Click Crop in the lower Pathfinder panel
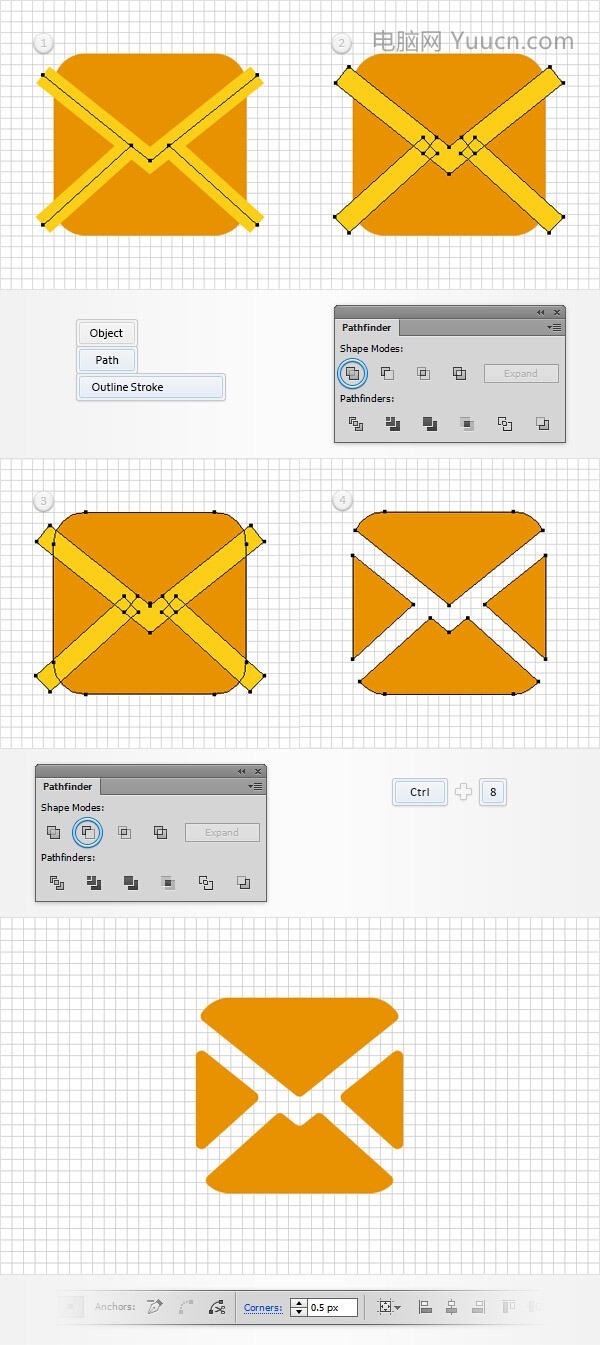 click(x=168, y=882)
